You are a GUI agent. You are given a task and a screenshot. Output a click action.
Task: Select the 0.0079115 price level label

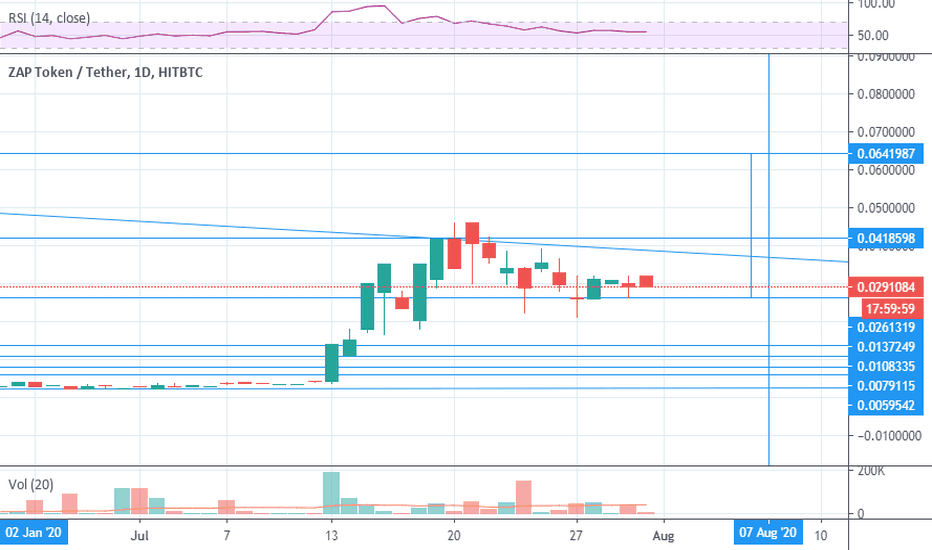[886, 386]
